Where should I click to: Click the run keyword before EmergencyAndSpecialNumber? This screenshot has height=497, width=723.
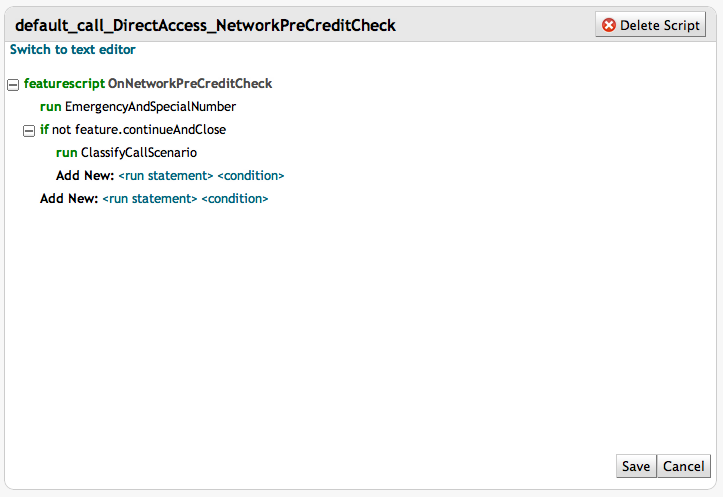[x=50, y=107]
